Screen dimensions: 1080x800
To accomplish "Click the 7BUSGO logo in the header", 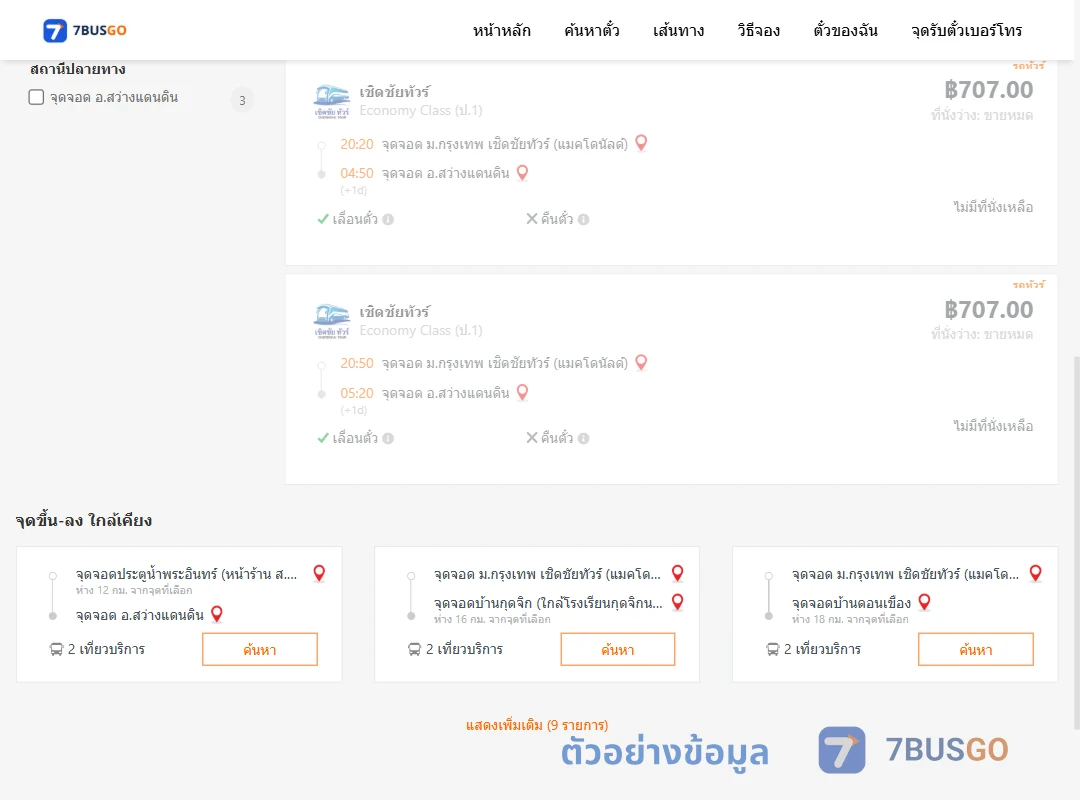I will tap(85, 30).
